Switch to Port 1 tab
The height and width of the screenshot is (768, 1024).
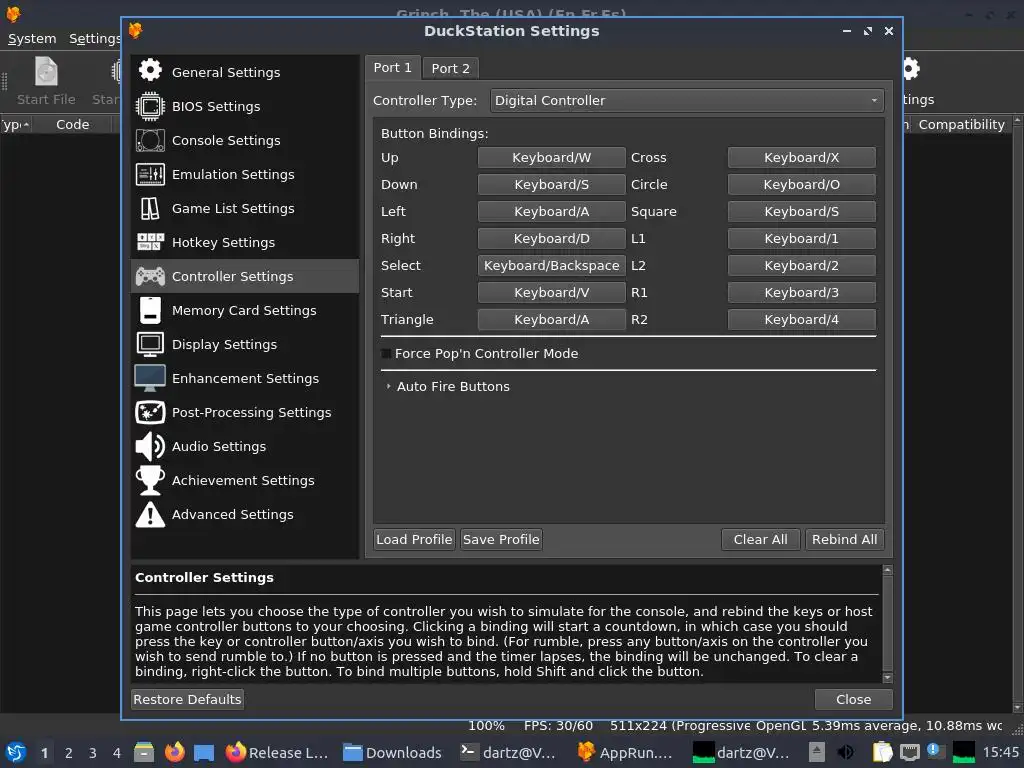tap(392, 67)
